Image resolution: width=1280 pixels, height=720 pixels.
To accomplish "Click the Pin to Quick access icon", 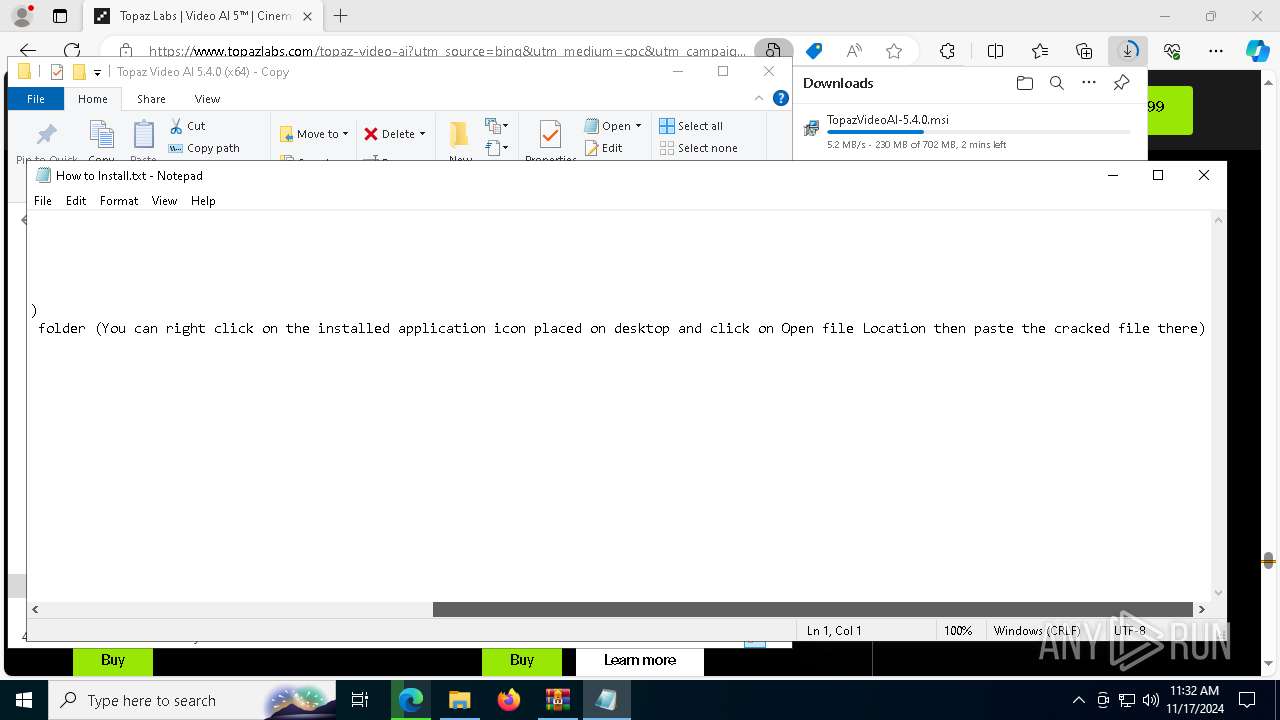I will 46,135.
